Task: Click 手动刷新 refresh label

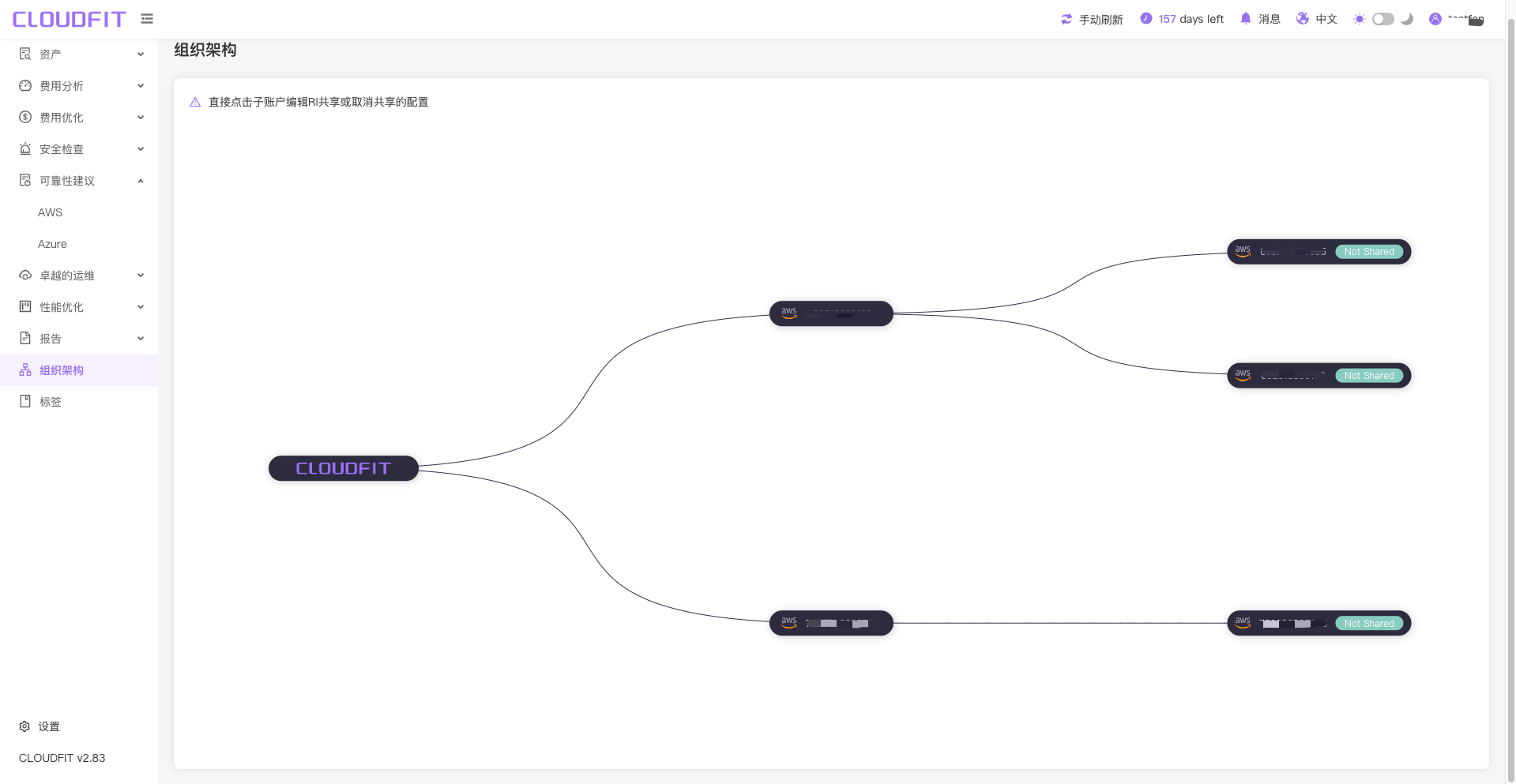Action: [x=1100, y=19]
